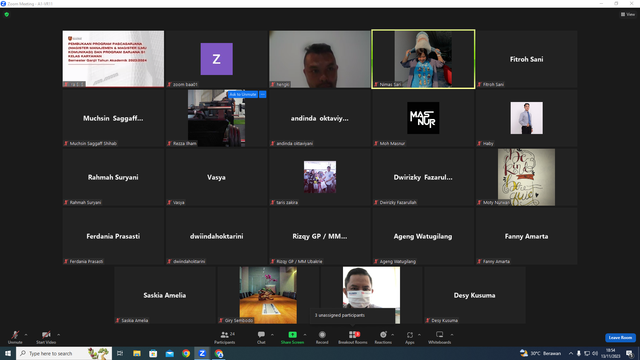Viewport: 640px width, 360px height.
Task: Select Fanny Amarta tile
Action: point(527,236)
